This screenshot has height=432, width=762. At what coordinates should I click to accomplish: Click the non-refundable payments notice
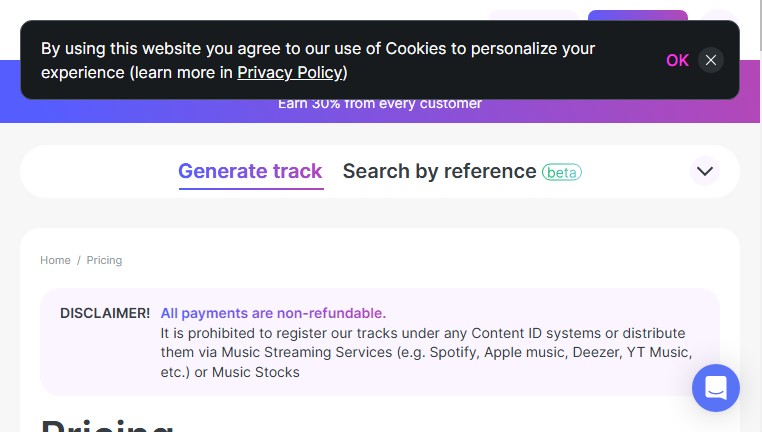click(x=273, y=313)
